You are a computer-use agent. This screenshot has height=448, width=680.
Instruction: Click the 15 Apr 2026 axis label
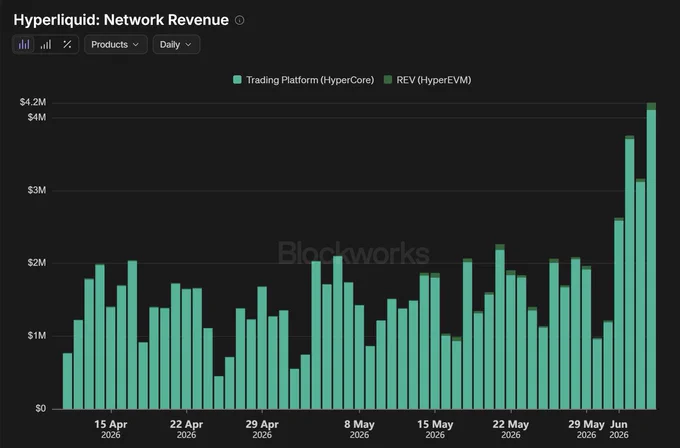click(x=111, y=429)
